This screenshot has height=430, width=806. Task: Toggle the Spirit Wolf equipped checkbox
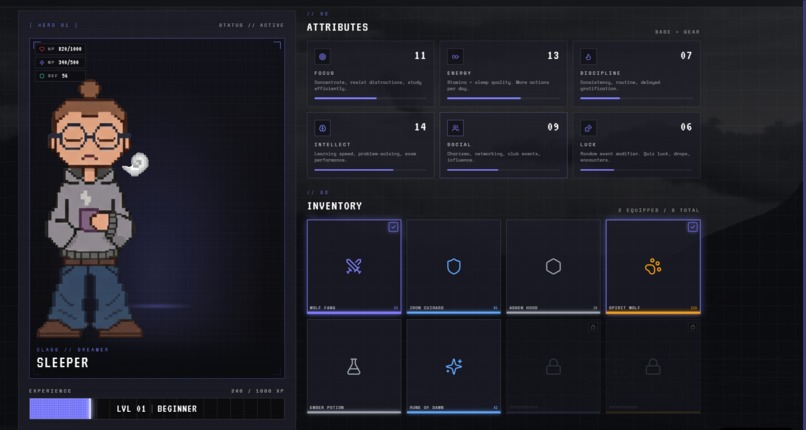(693, 227)
